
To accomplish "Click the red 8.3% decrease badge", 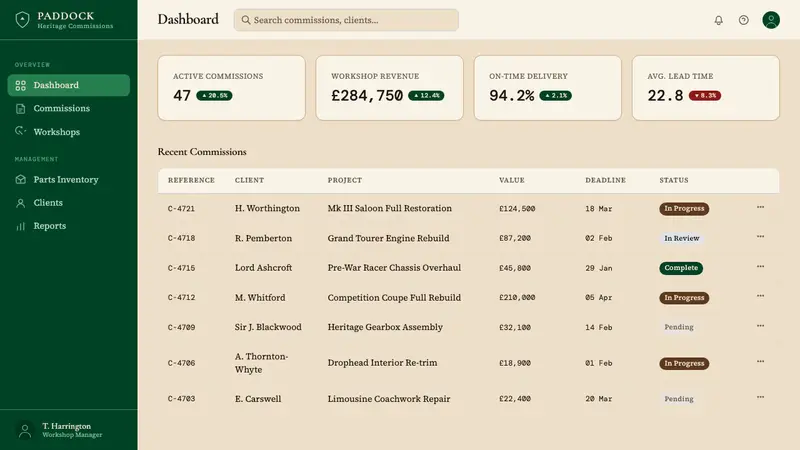I will point(705,95).
